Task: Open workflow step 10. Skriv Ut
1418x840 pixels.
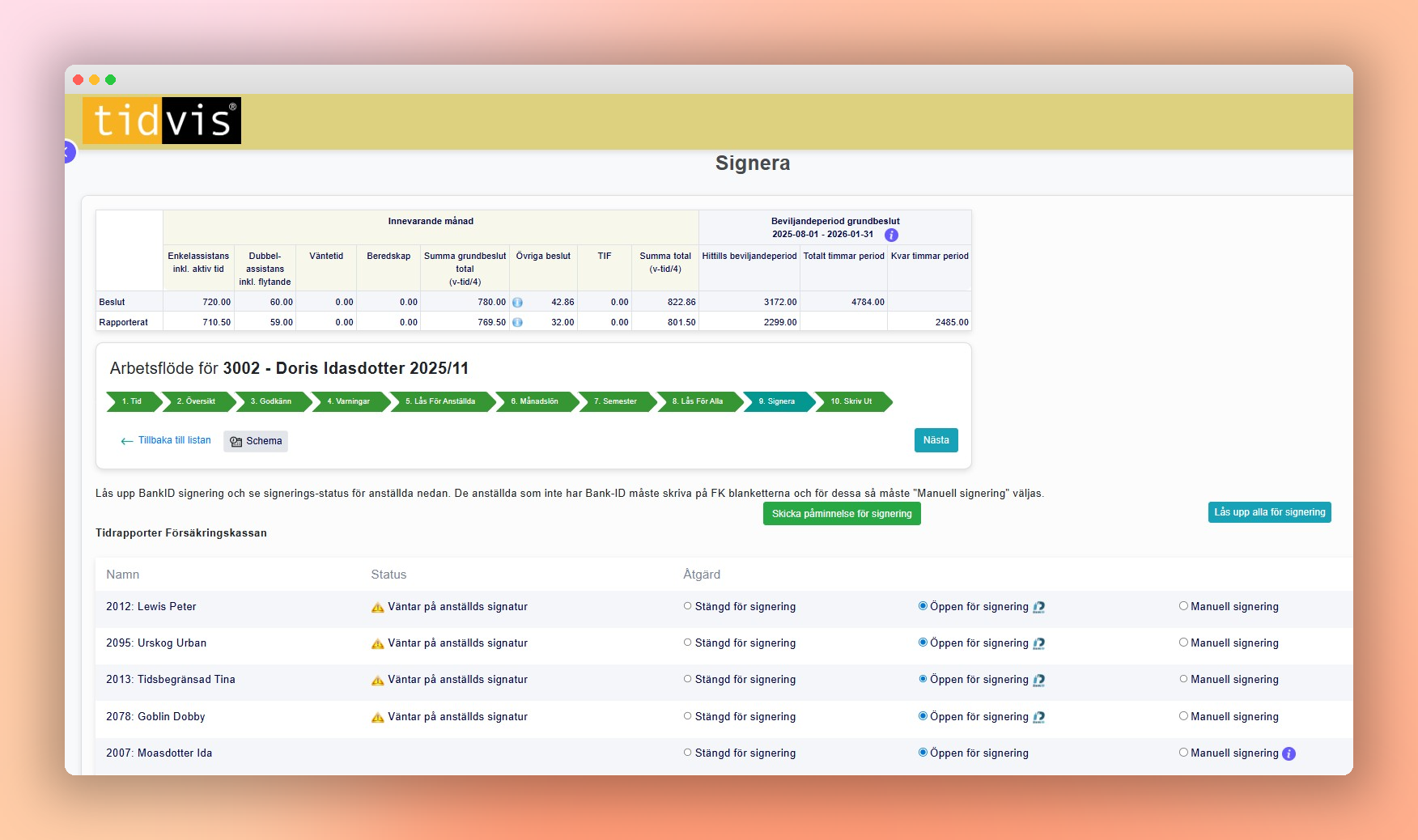Action: coord(851,401)
